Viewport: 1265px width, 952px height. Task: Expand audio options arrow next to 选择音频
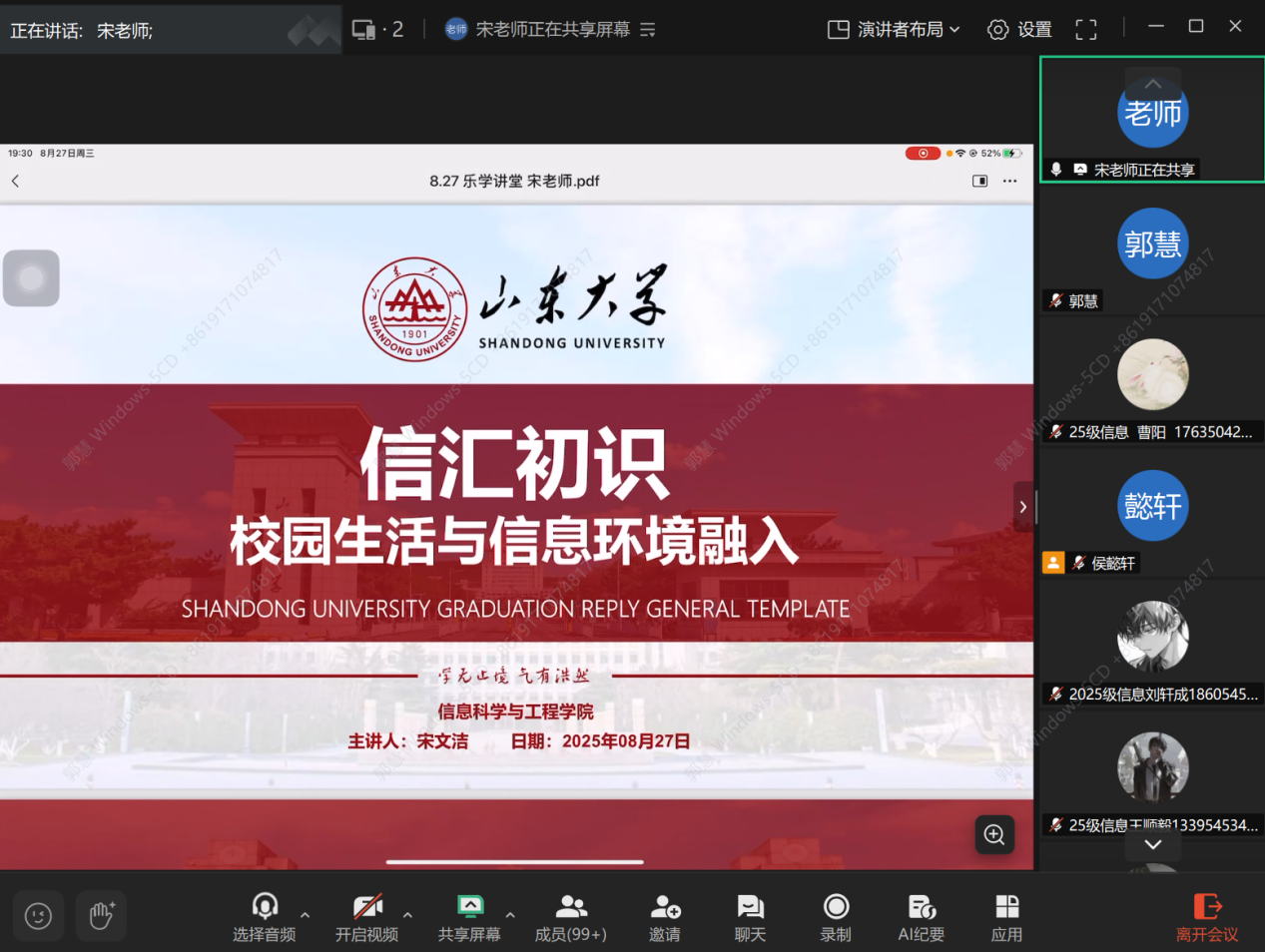306,914
